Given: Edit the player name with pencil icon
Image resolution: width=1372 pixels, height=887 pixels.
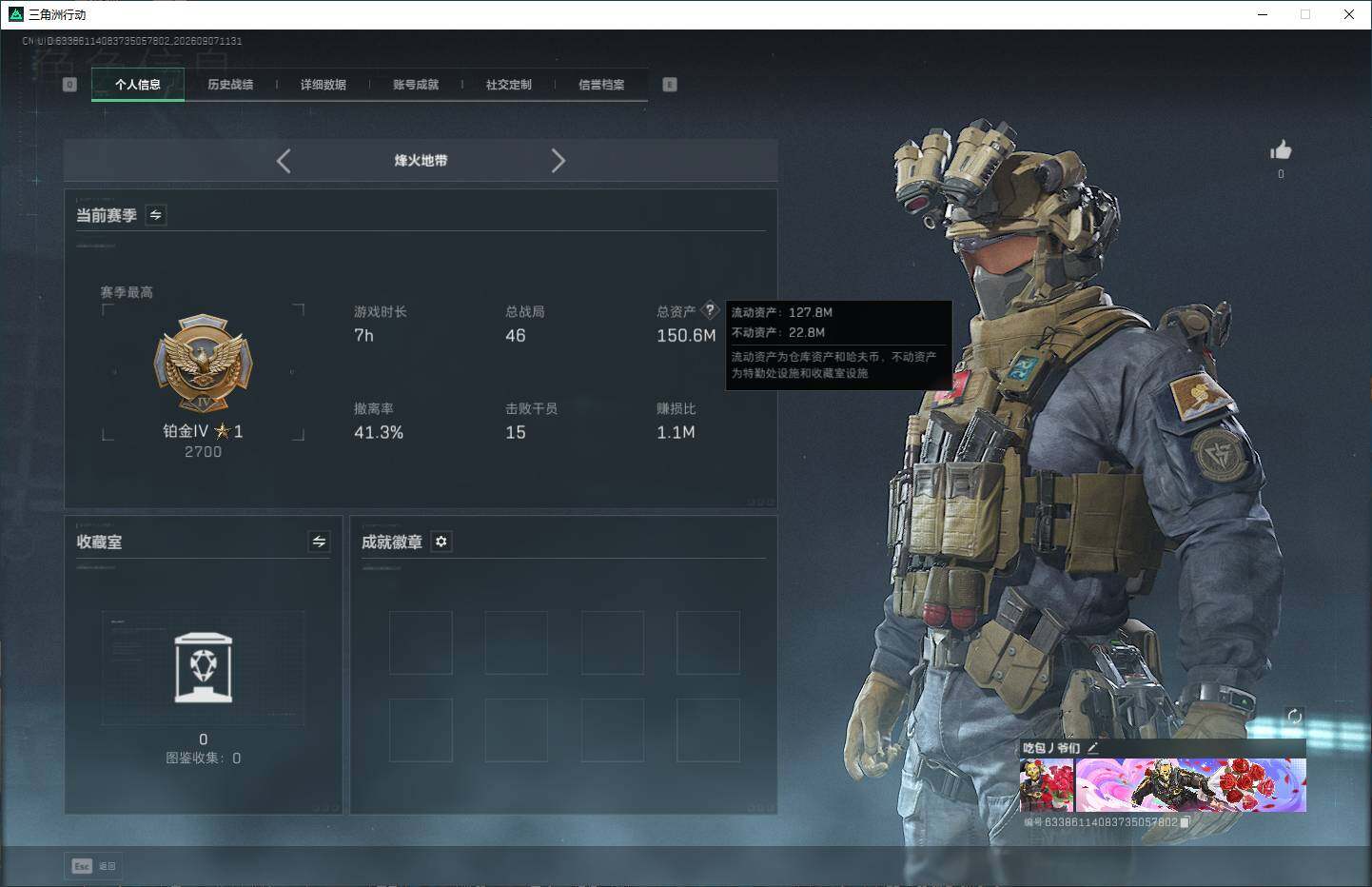Looking at the screenshot, I should (x=1092, y=748).
